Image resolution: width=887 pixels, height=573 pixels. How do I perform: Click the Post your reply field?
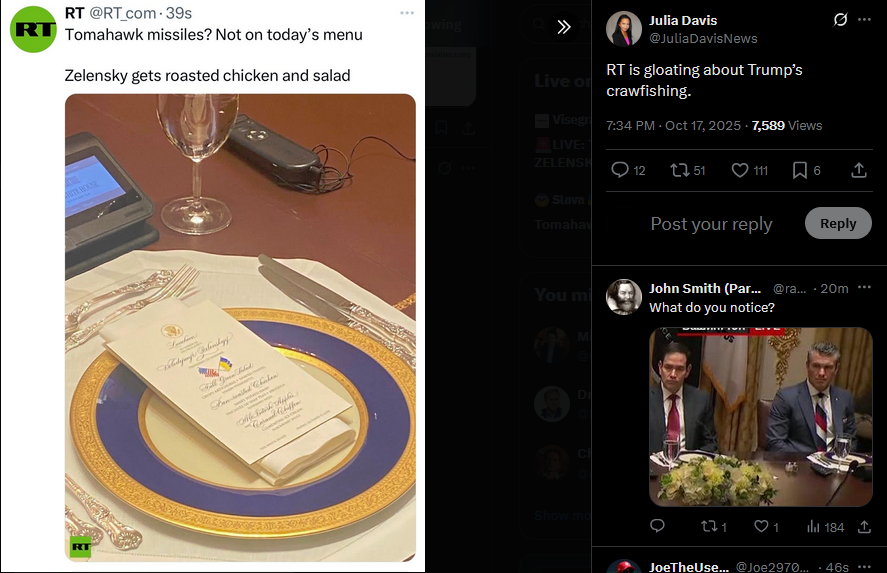pyautogui.click(x=711, y=224)
